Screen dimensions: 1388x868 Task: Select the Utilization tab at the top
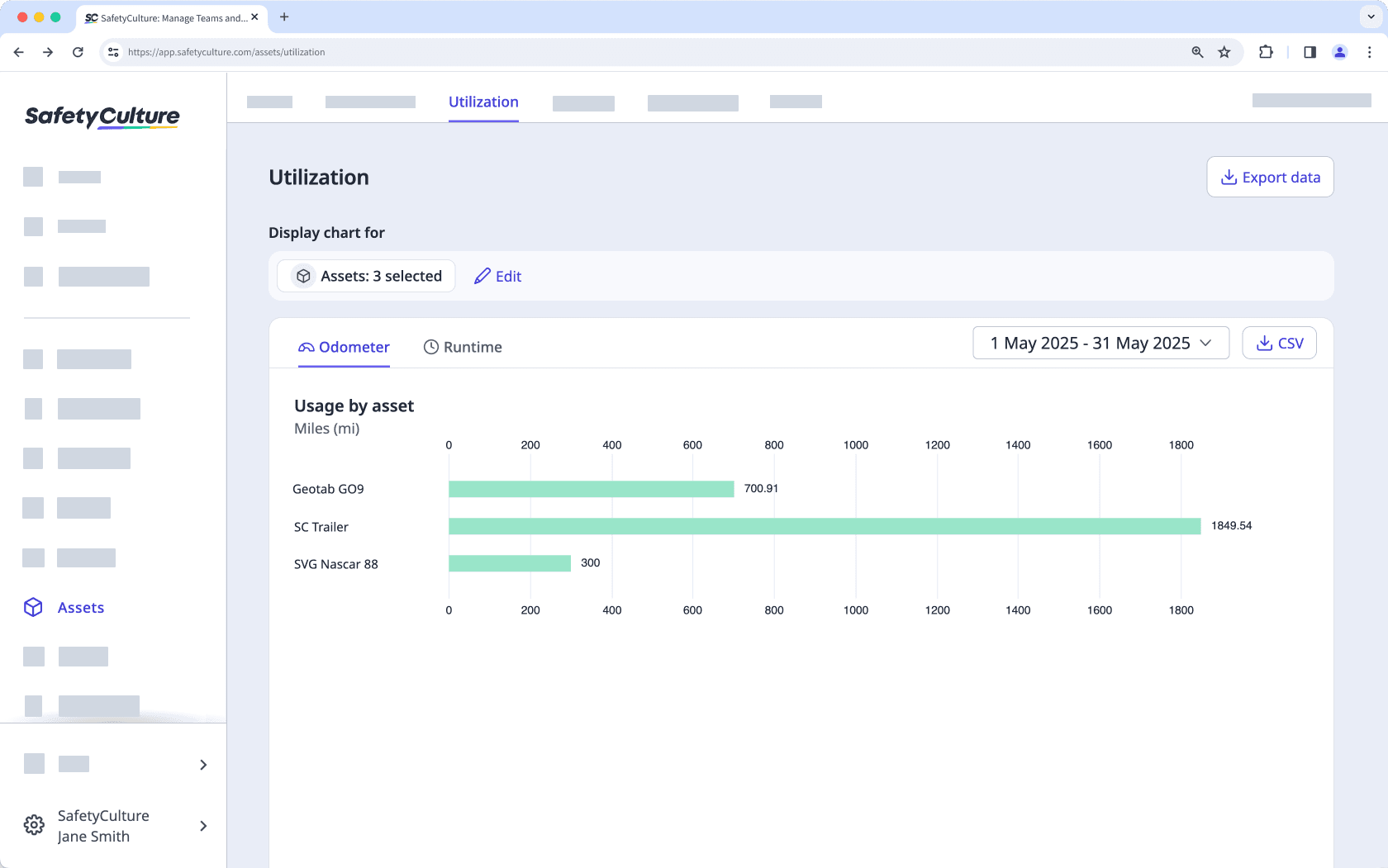point(483,102)
